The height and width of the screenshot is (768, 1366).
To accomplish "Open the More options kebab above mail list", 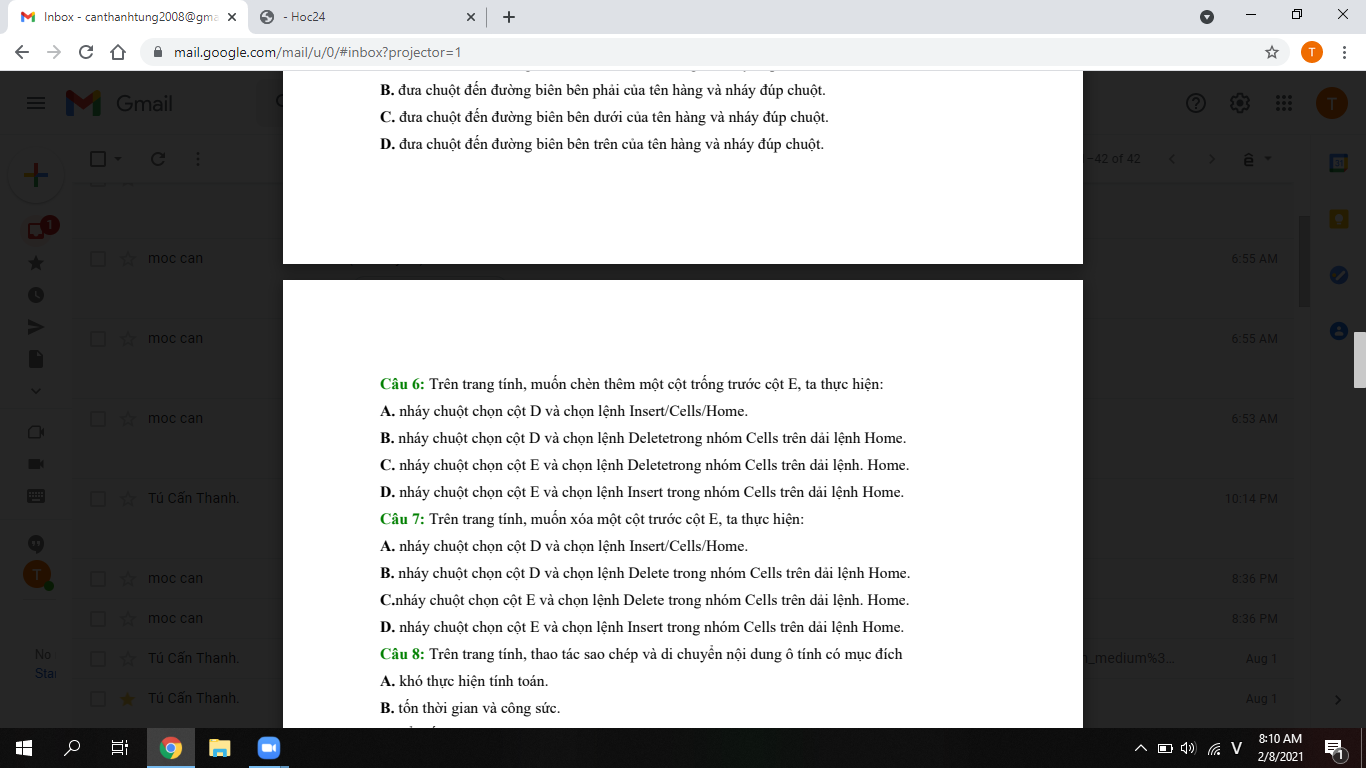I will pos(198,159).
